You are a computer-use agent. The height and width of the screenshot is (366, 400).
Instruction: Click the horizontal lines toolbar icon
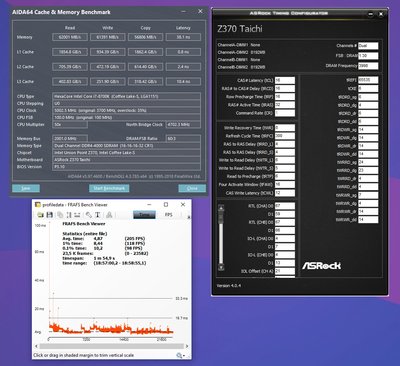pos(77,215)
